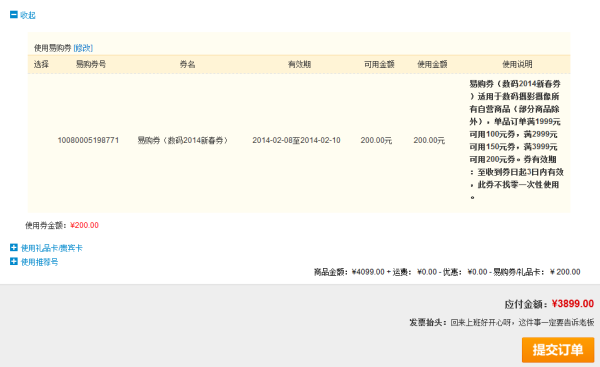Screen dimensions: 600x367
Task: Click red 使用券金额 ¥200.00 value
Action: pos(85,225)
